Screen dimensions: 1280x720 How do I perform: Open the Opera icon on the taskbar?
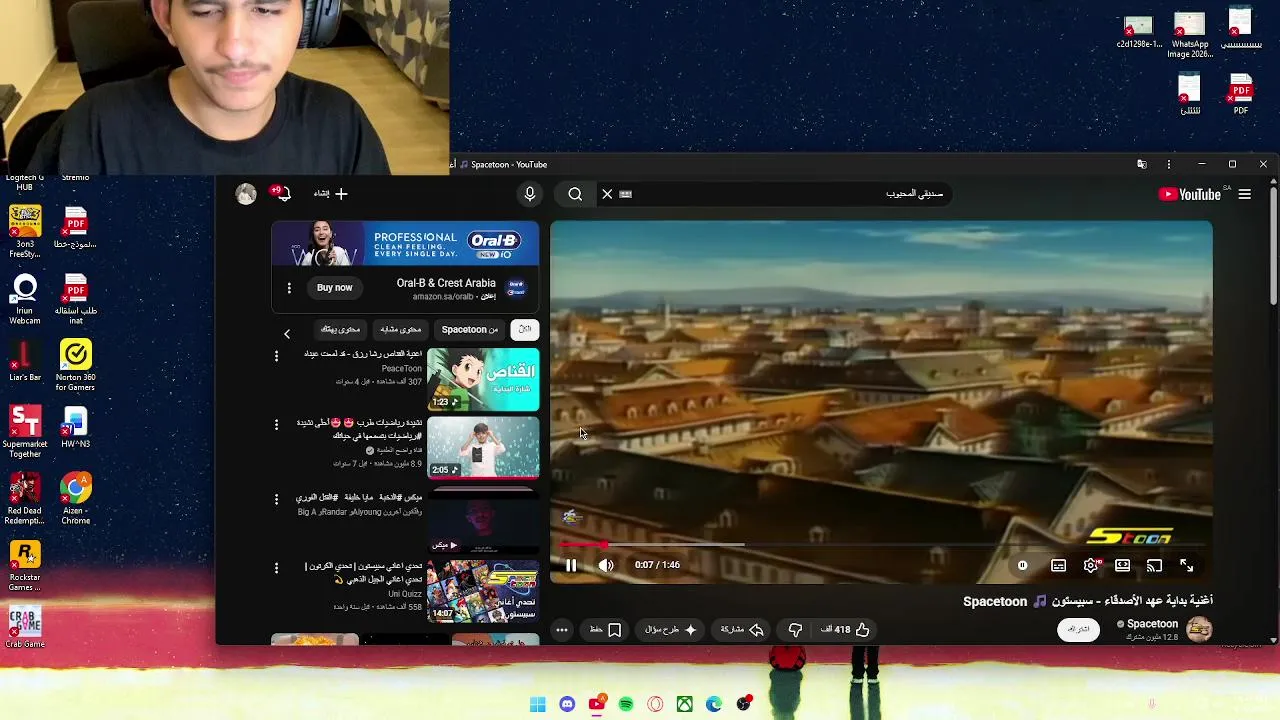[655, 704]
